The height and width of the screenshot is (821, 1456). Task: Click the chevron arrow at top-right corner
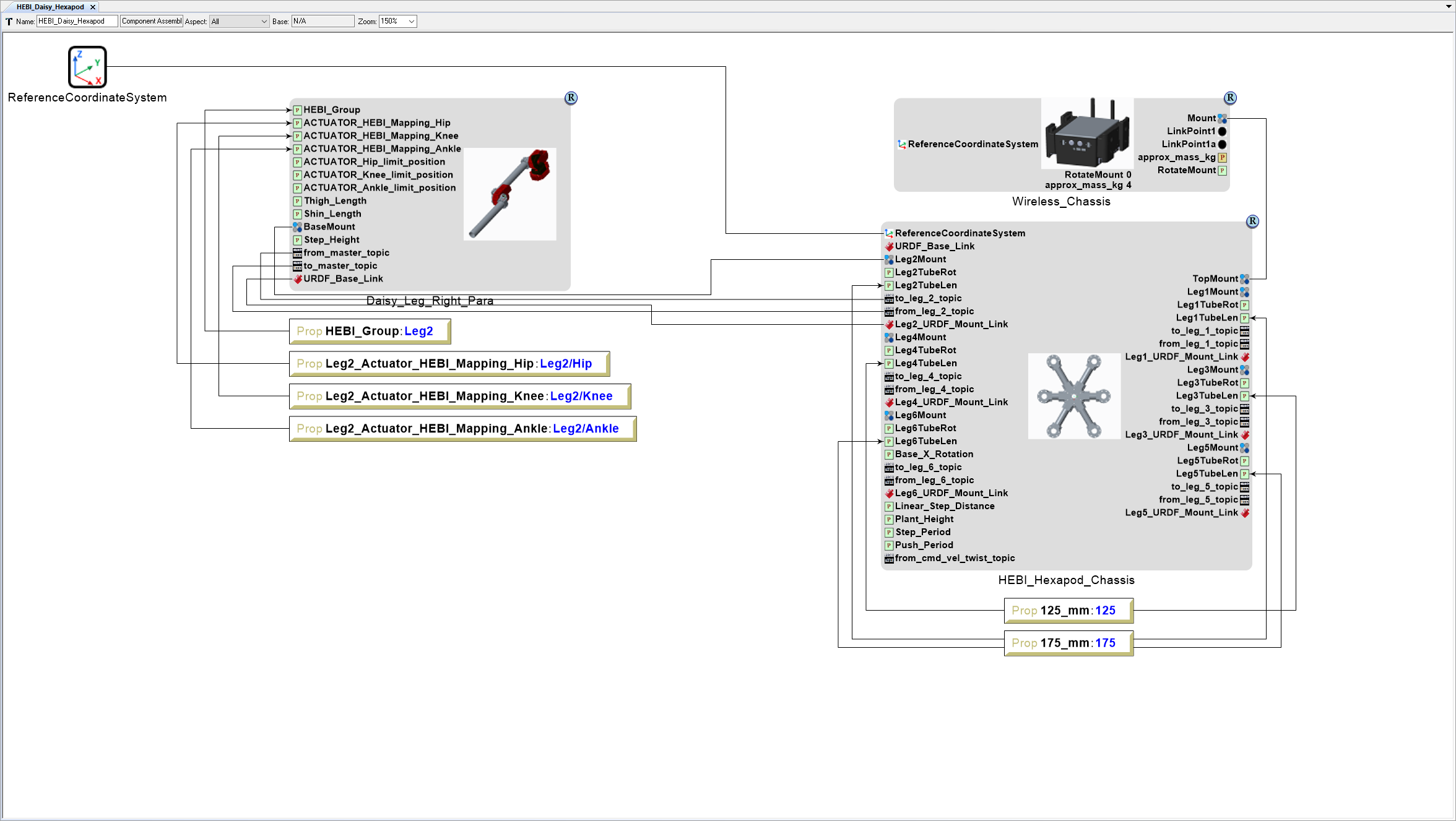click(x=1449, y=7)
